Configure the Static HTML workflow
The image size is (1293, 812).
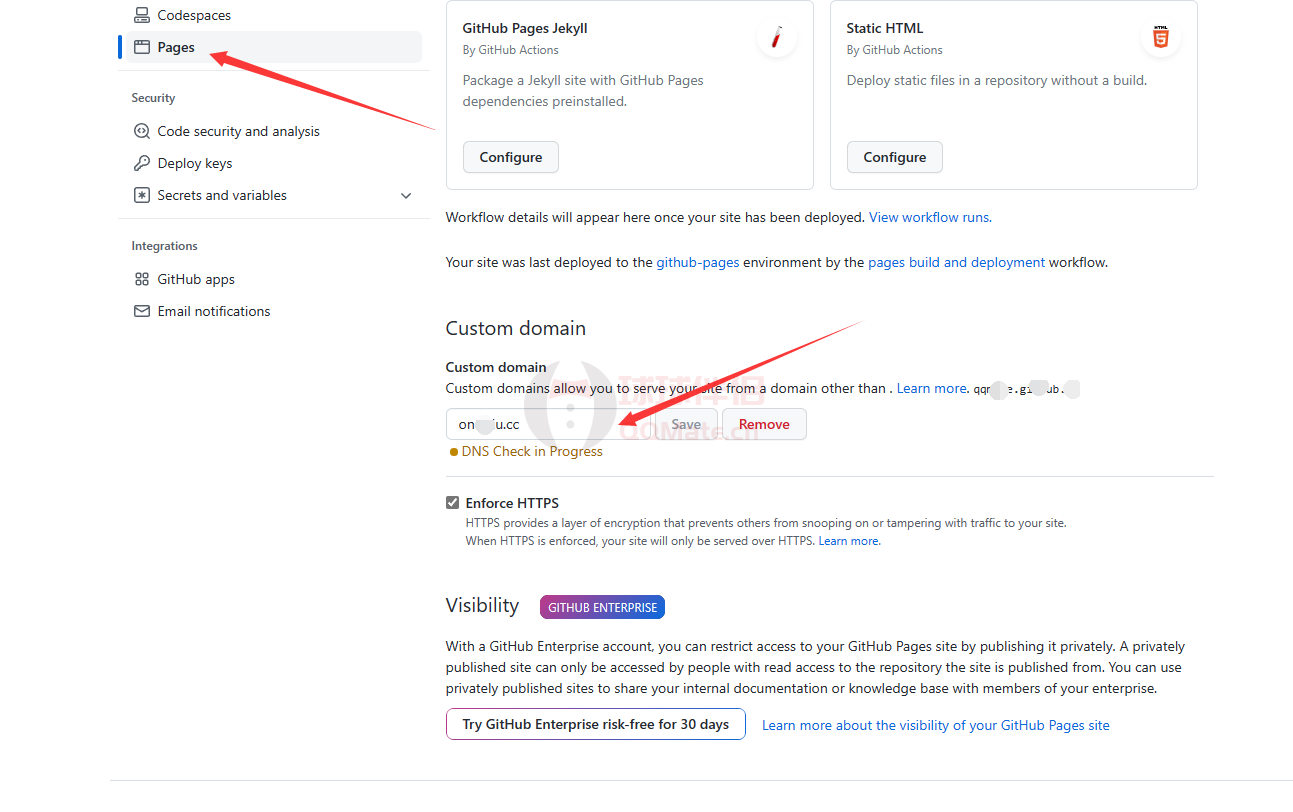click(x=894, y=157)
